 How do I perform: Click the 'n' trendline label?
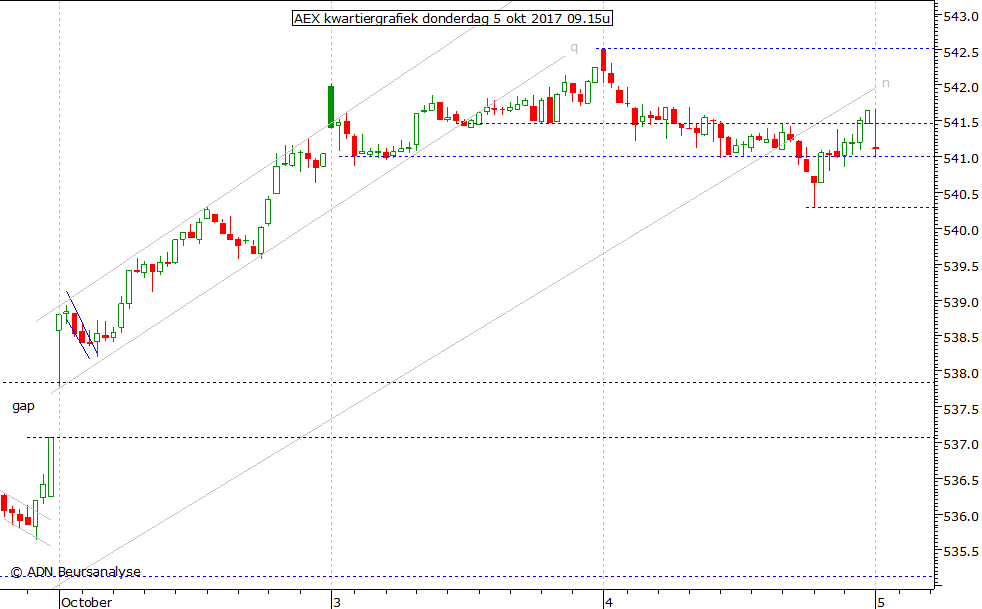[886, 83]
